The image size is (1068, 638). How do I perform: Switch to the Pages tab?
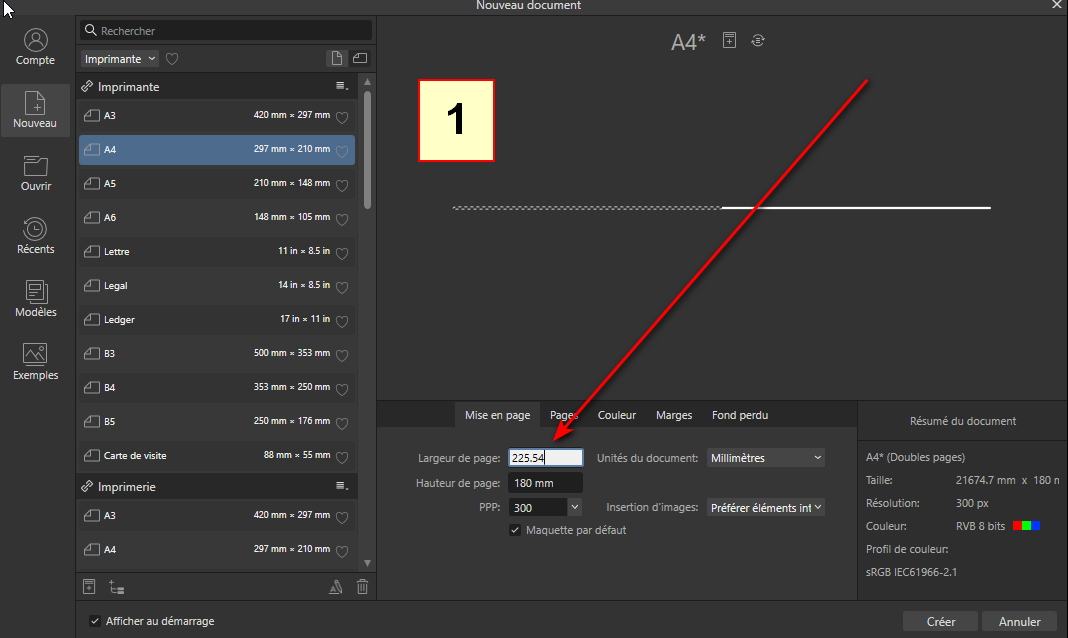[x=563, y=415]
